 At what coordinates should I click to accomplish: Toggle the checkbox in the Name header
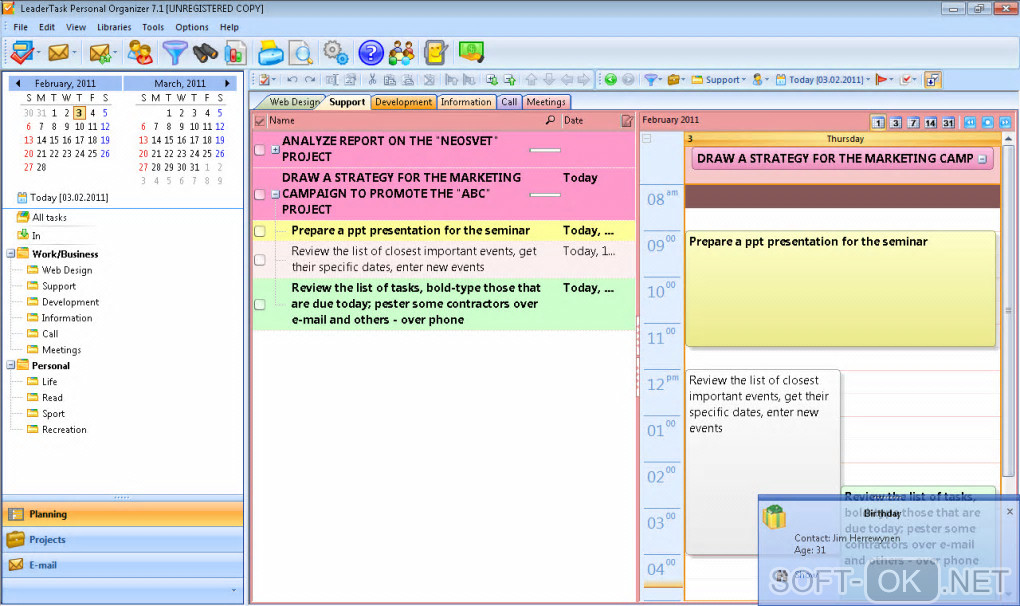coord(260,121)
